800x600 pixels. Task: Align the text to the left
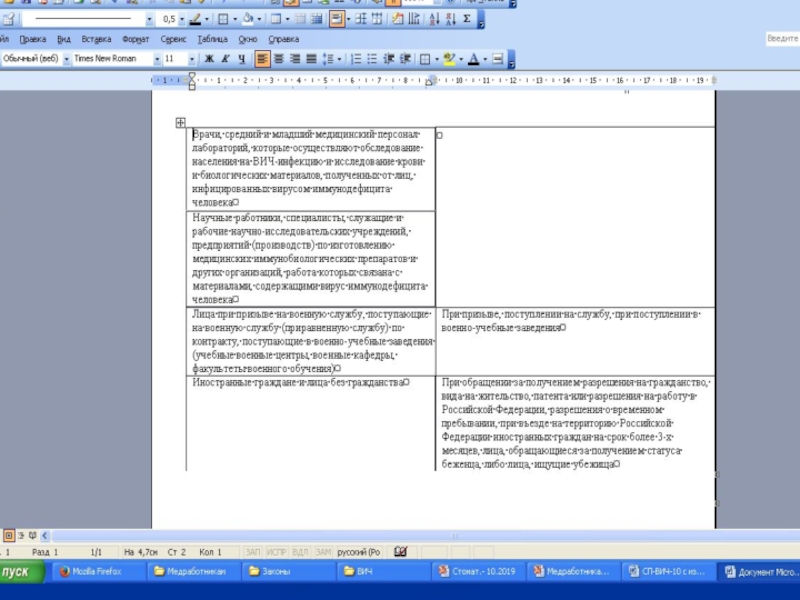[x=262, y=59]
